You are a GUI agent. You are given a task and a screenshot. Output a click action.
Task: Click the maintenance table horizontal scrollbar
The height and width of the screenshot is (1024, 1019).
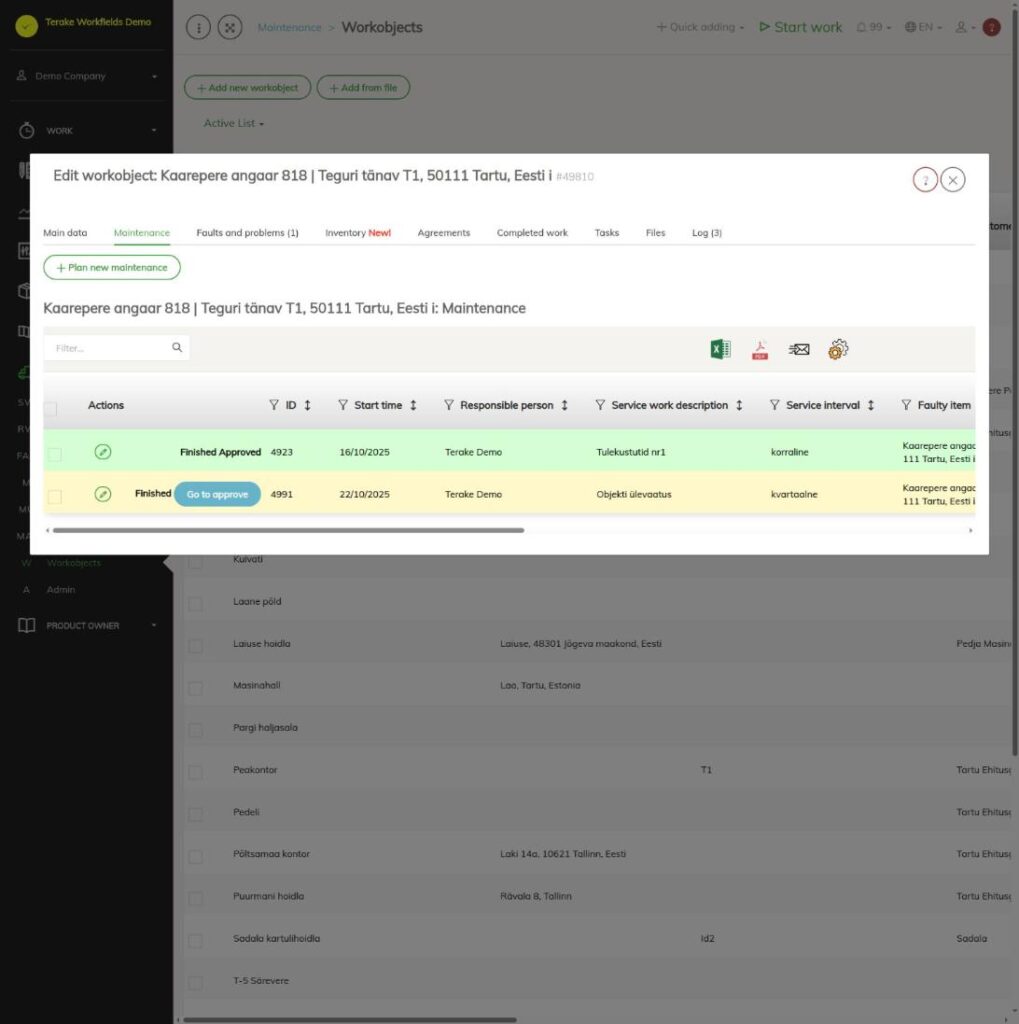(x=289, y=530)
